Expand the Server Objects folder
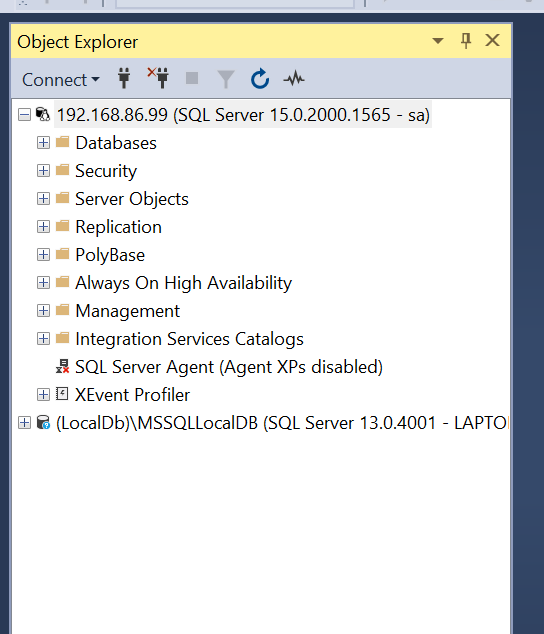Image resolution: width=544 pixels, height=634 pixels. point(43,199)
